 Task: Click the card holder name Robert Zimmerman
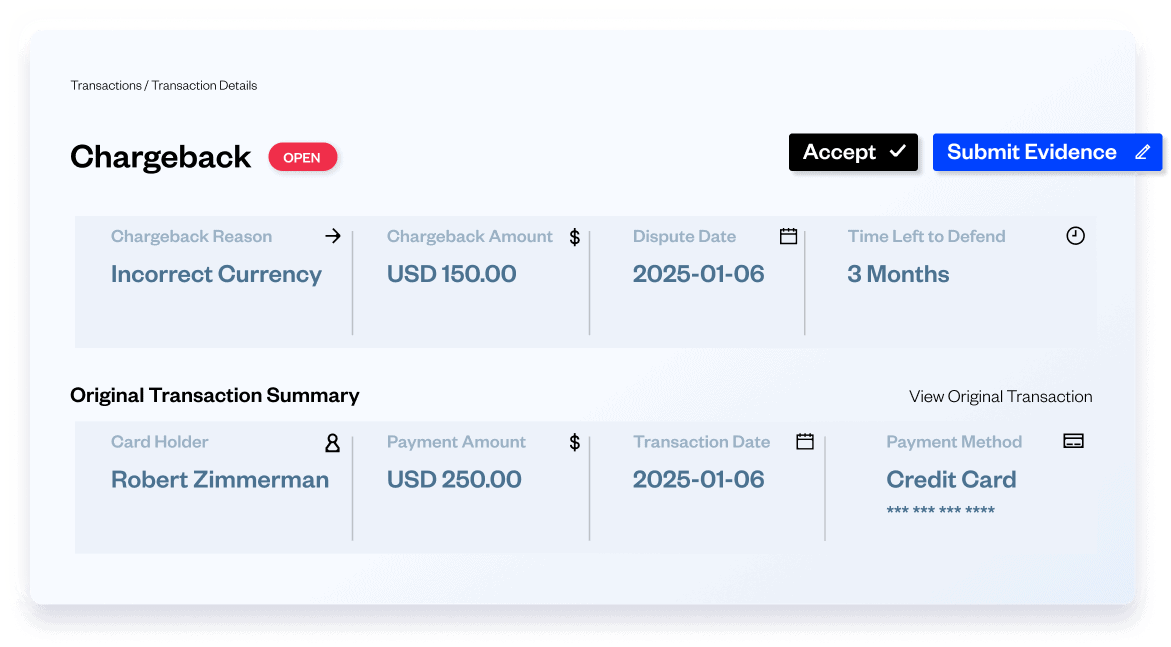click(220, 480)
